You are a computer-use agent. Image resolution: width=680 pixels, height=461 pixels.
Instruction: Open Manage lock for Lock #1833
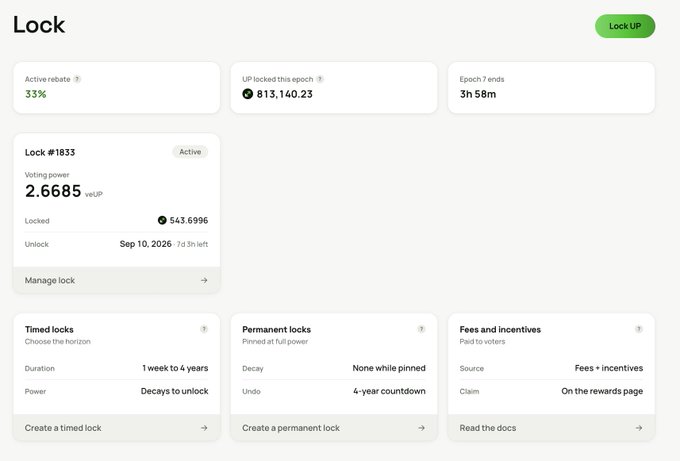pos(117,280)
